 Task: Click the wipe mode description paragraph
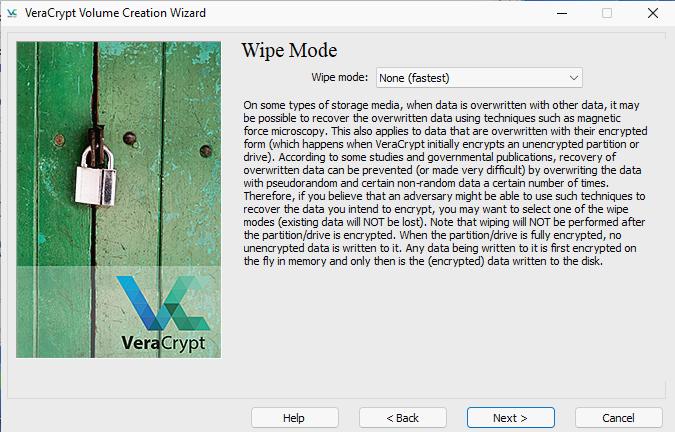[x=445, y=183]
